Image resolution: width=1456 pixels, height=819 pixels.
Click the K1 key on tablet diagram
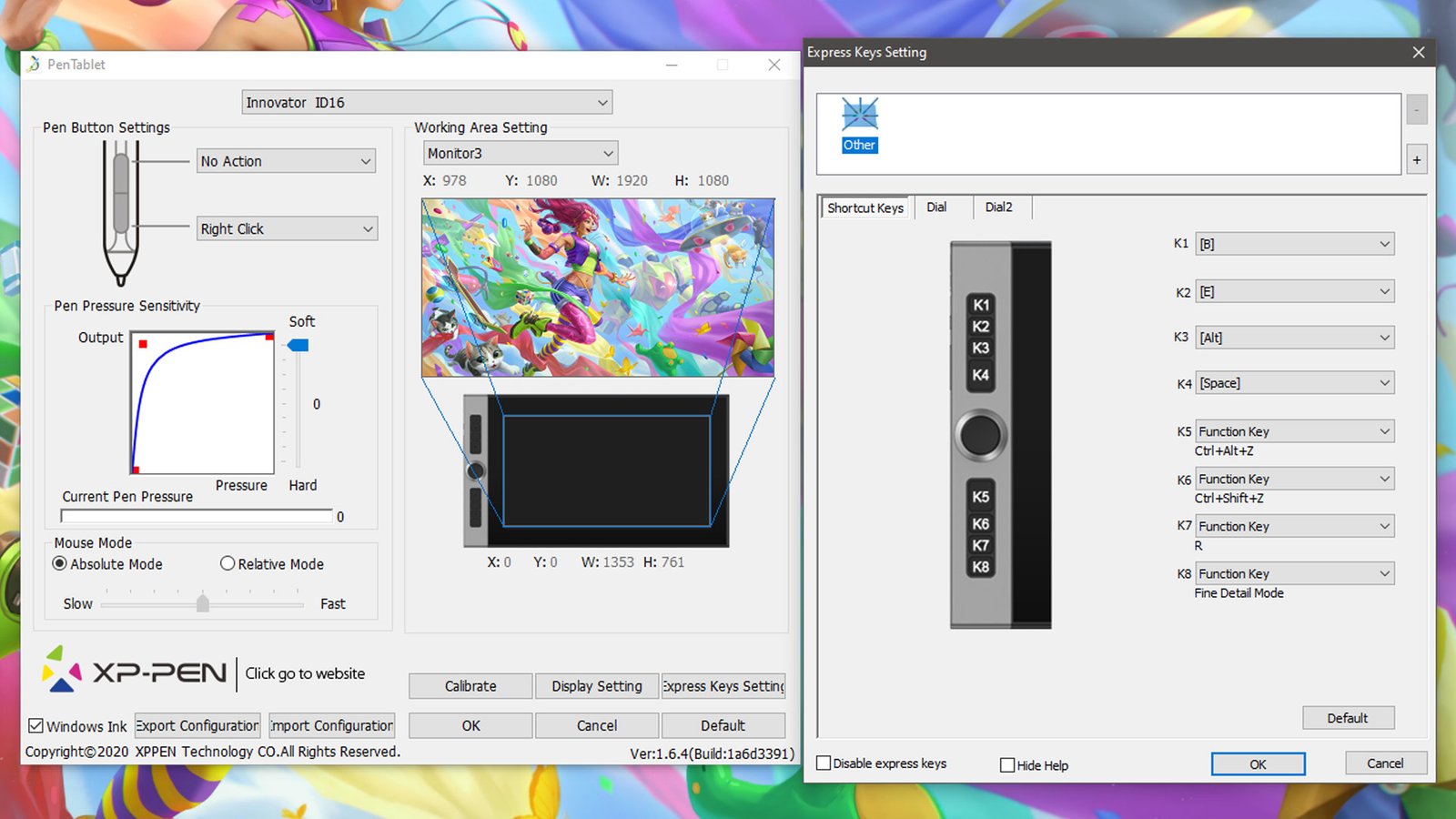pyautogui.click(x=980, y=305)
